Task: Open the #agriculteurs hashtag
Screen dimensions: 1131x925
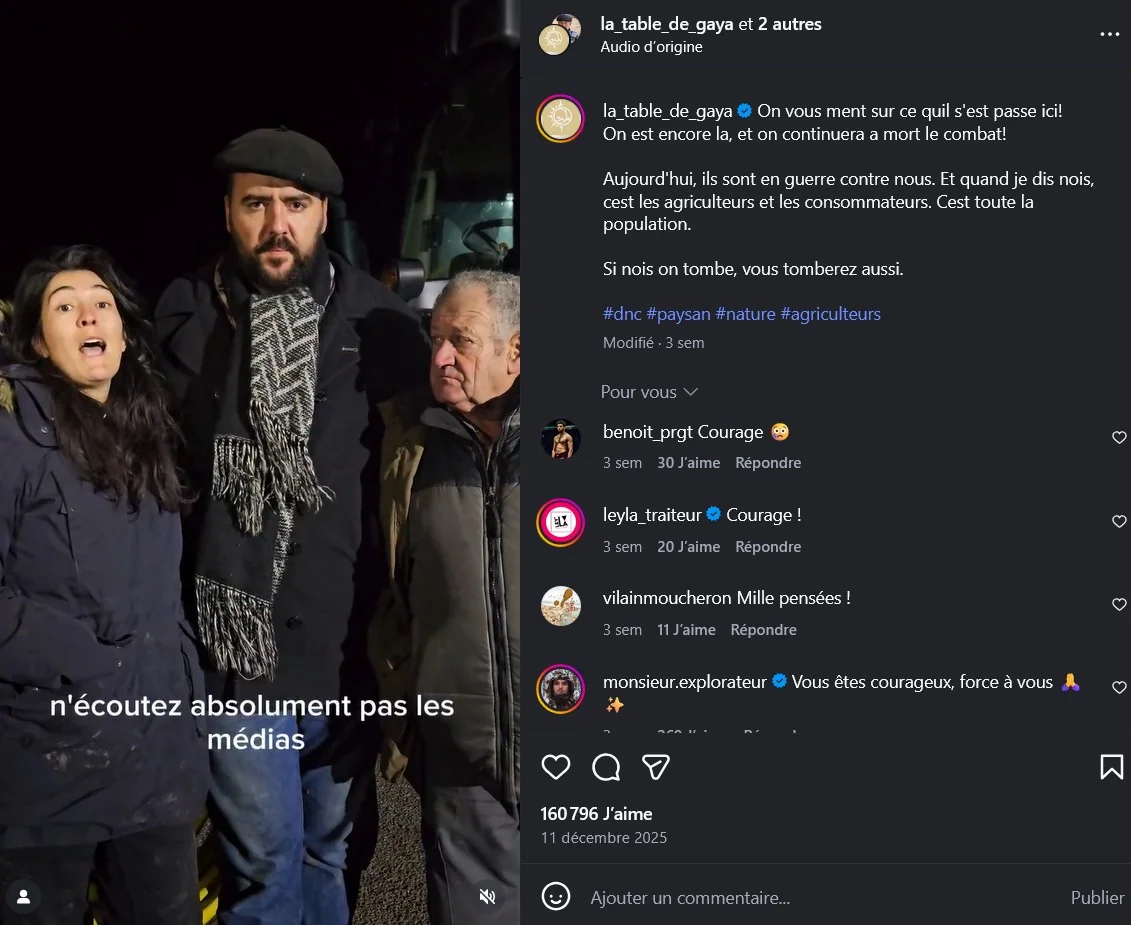Action: [830, 314]
